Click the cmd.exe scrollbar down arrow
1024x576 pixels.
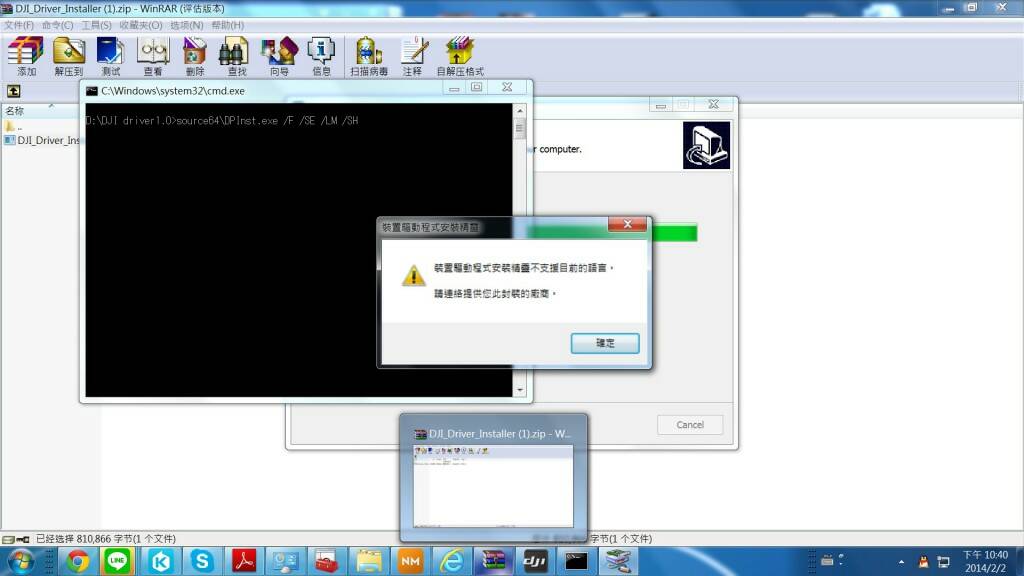[520, 390]
